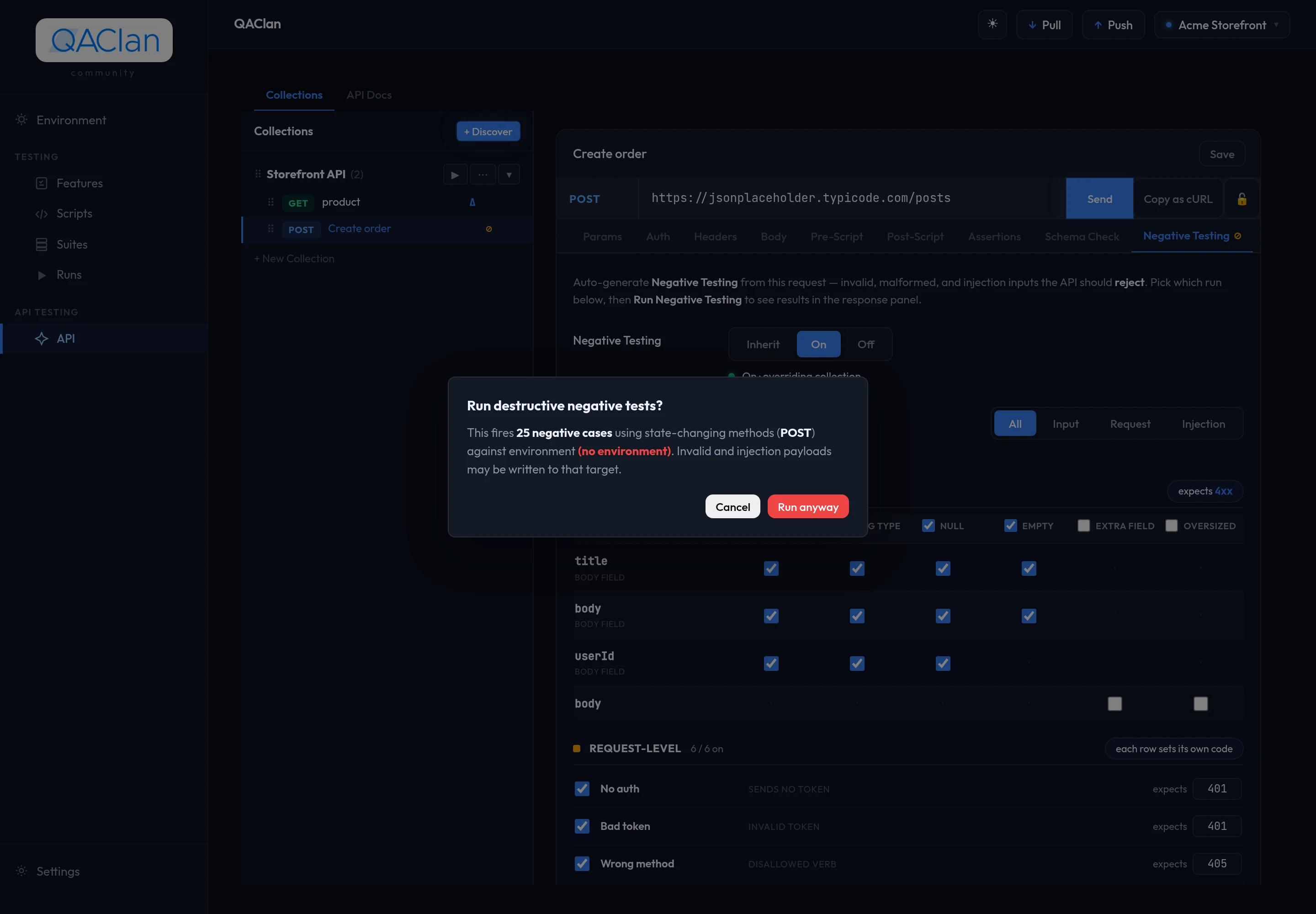
Task: Click the expects 4xx badge
Action: (1205, 491)
